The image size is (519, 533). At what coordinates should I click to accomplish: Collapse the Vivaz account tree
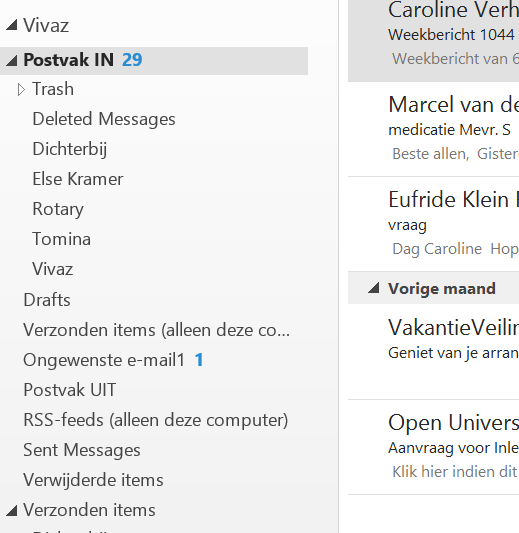click(x=12, y=25)
